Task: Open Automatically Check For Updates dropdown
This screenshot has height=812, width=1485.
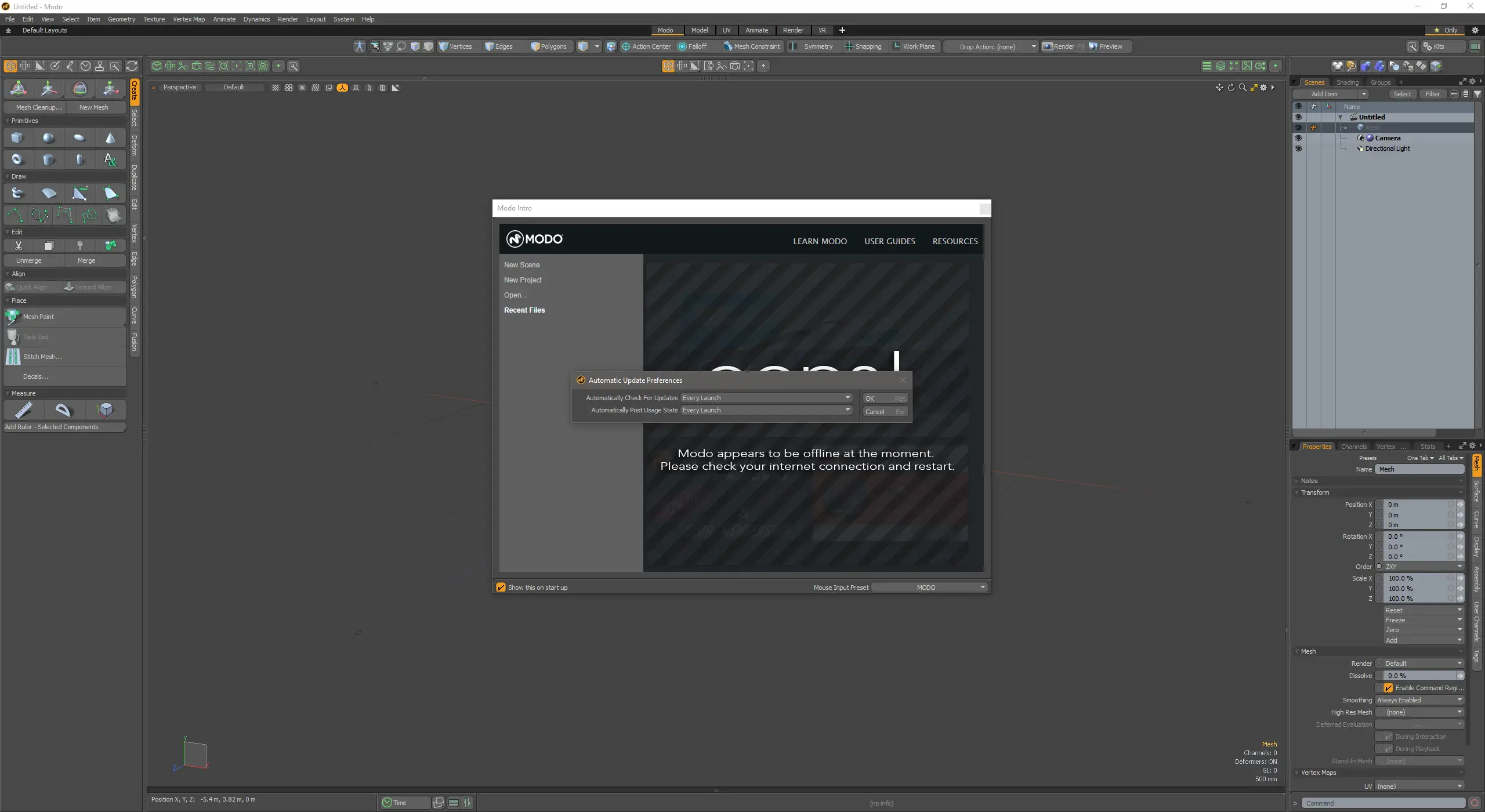Action: coord(766,398)
